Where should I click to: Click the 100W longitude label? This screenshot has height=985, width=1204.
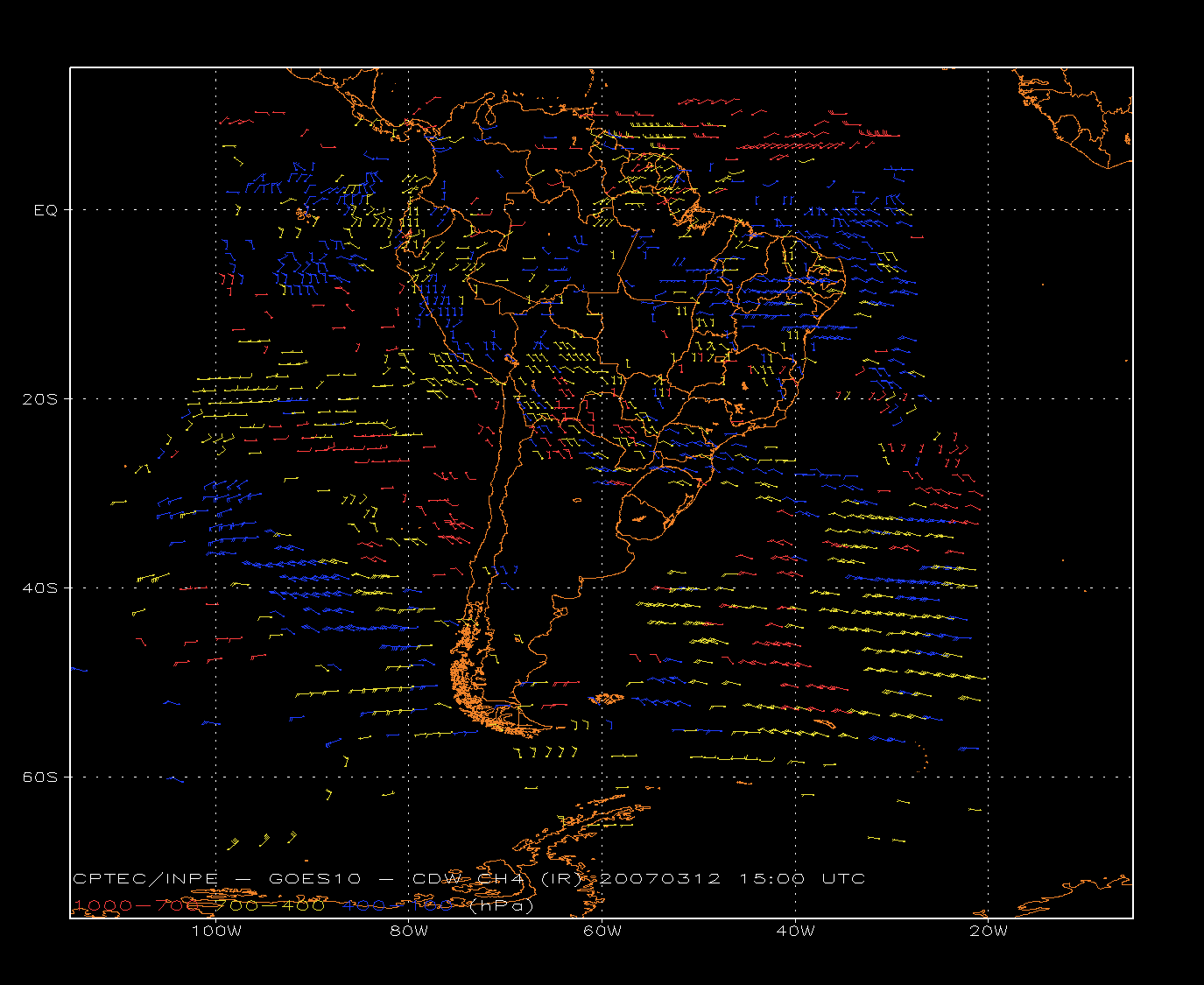pyautogui.click(x=216, y=931)
